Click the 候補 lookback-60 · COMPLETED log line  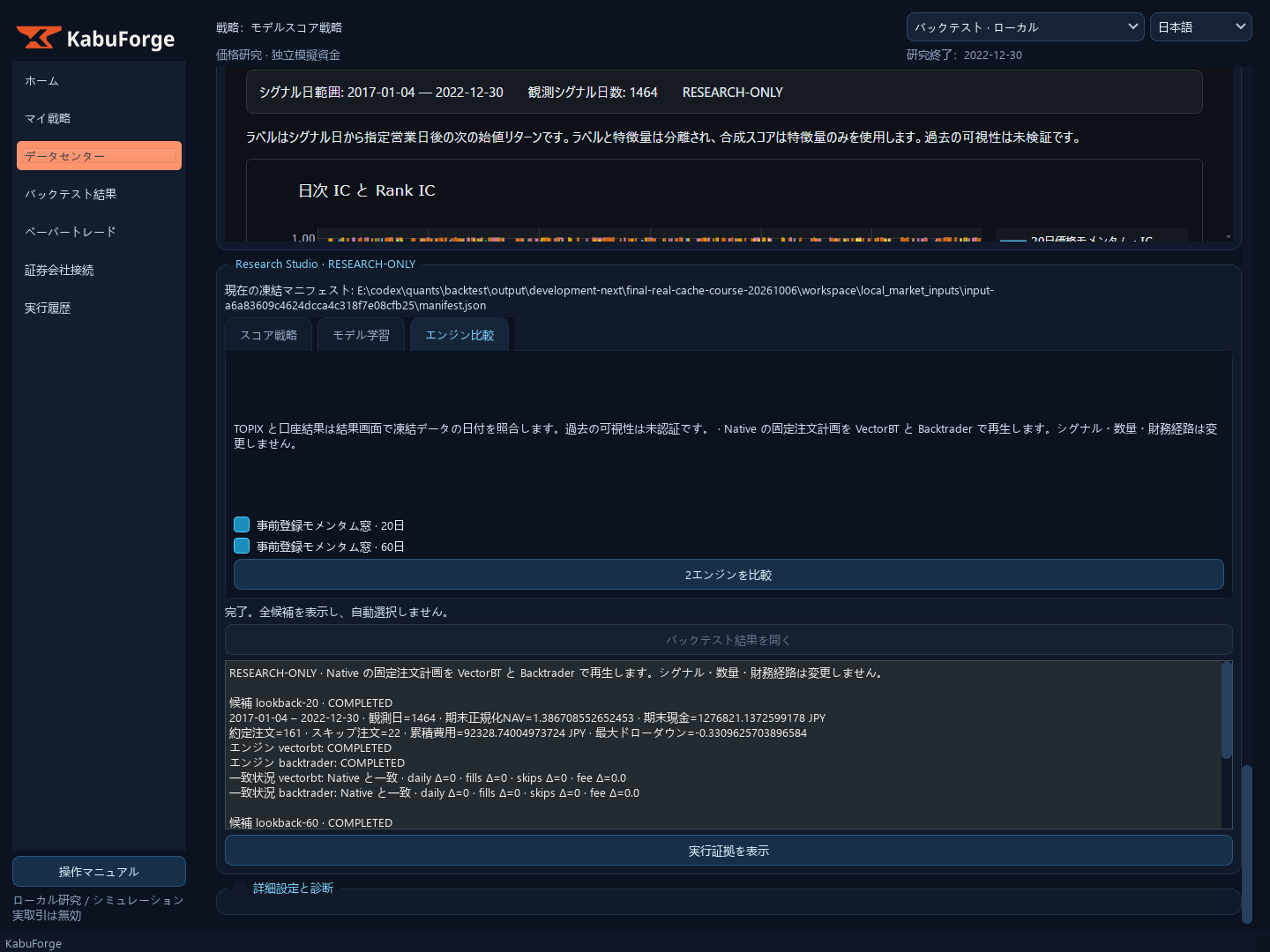click(x=310, y=822)
